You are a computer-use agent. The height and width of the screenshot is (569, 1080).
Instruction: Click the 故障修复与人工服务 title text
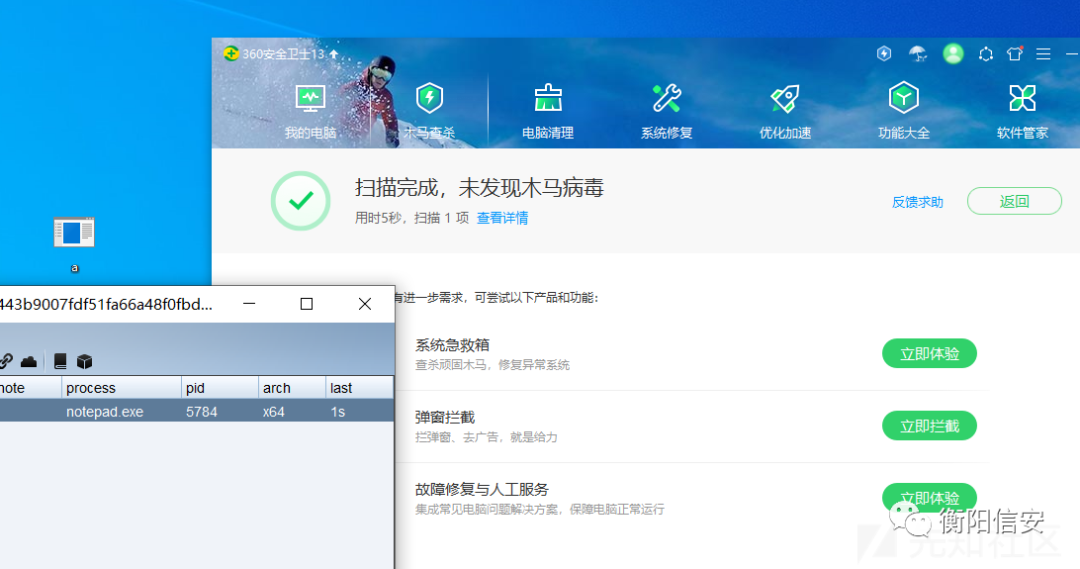click(x=481, y=490)
